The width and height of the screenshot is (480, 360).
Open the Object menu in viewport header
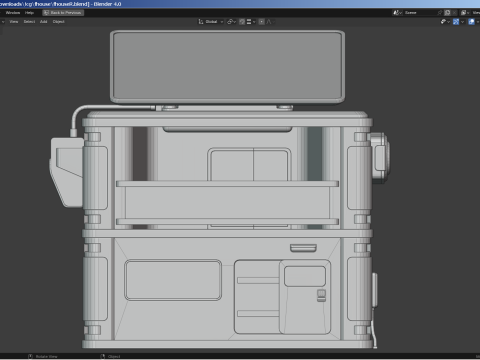point(58,22)
